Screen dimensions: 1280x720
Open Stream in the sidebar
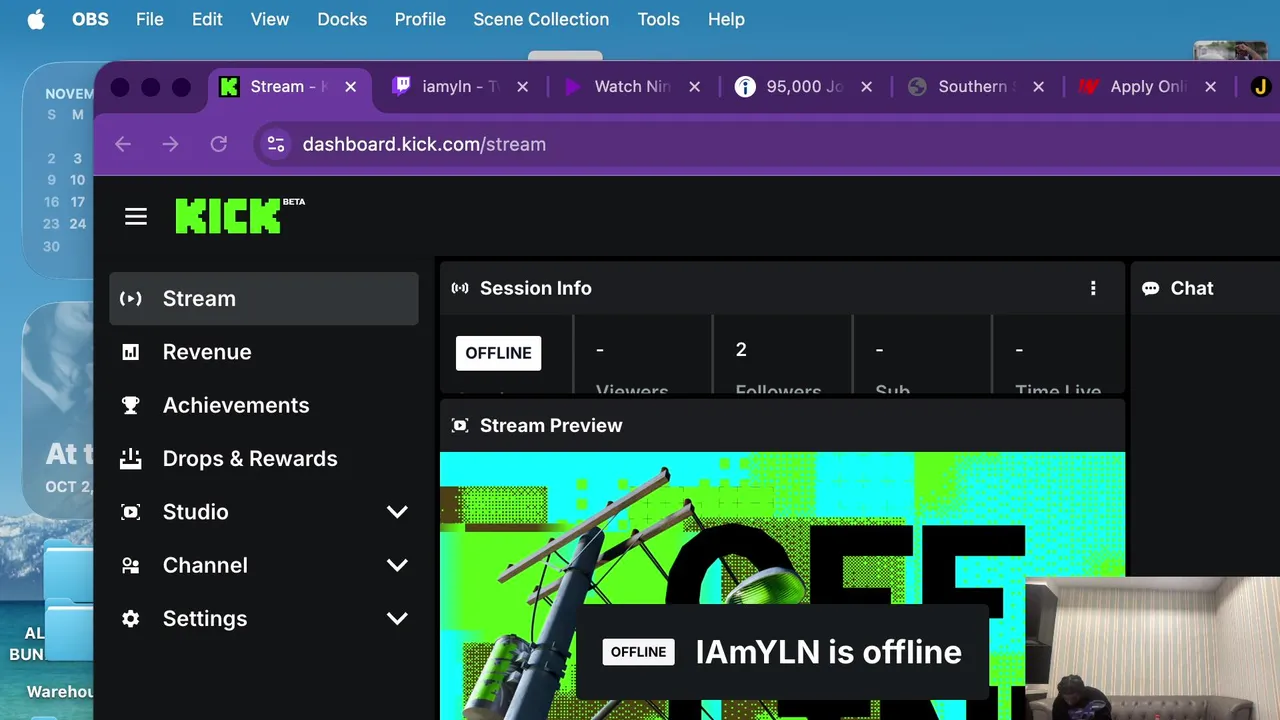(264, 298)
